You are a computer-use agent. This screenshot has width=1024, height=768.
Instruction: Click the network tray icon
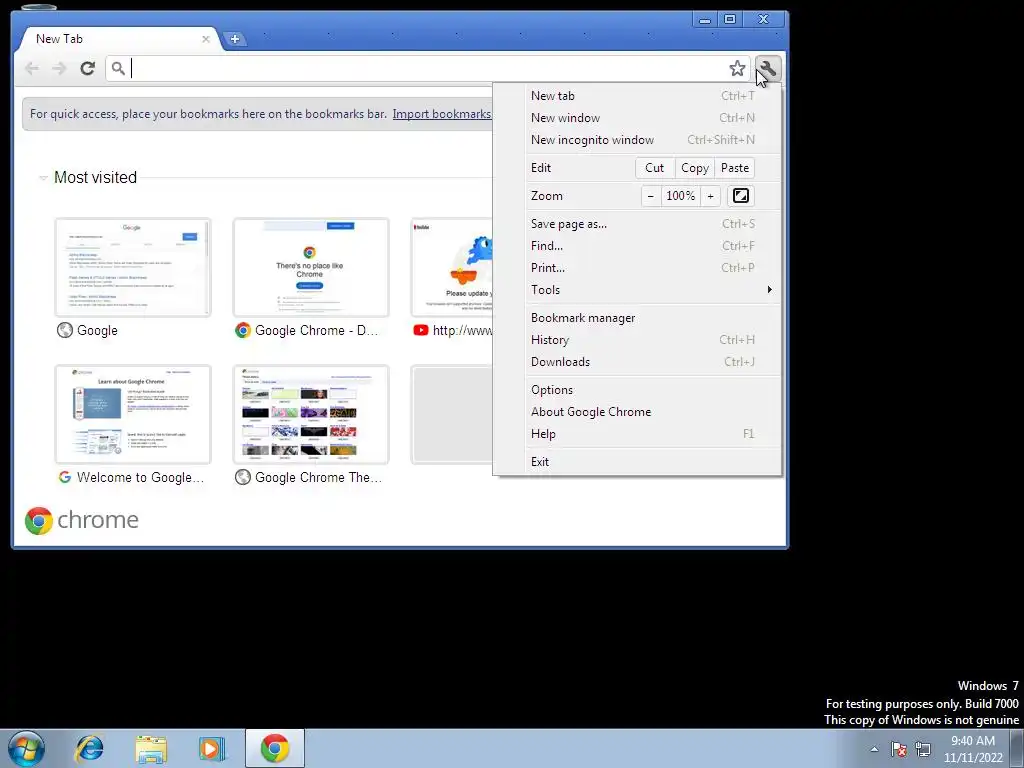coord(923,749)
